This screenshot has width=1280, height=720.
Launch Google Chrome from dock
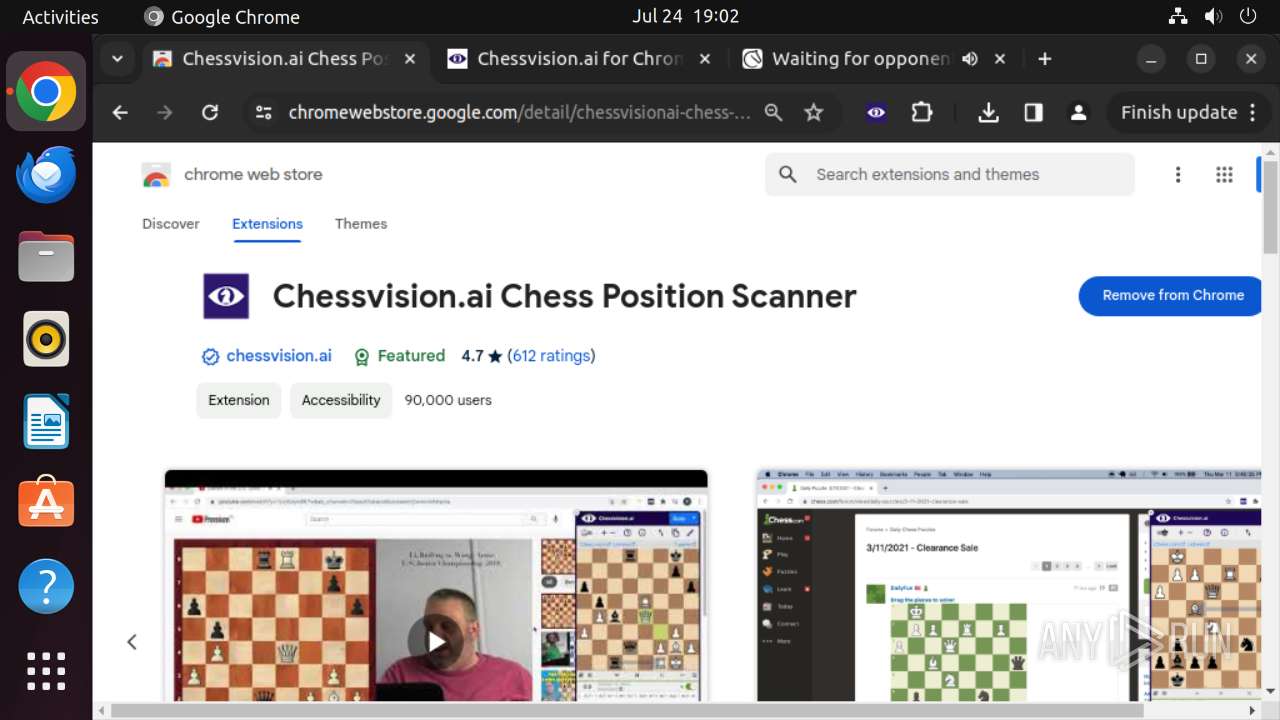coord(46,92)
